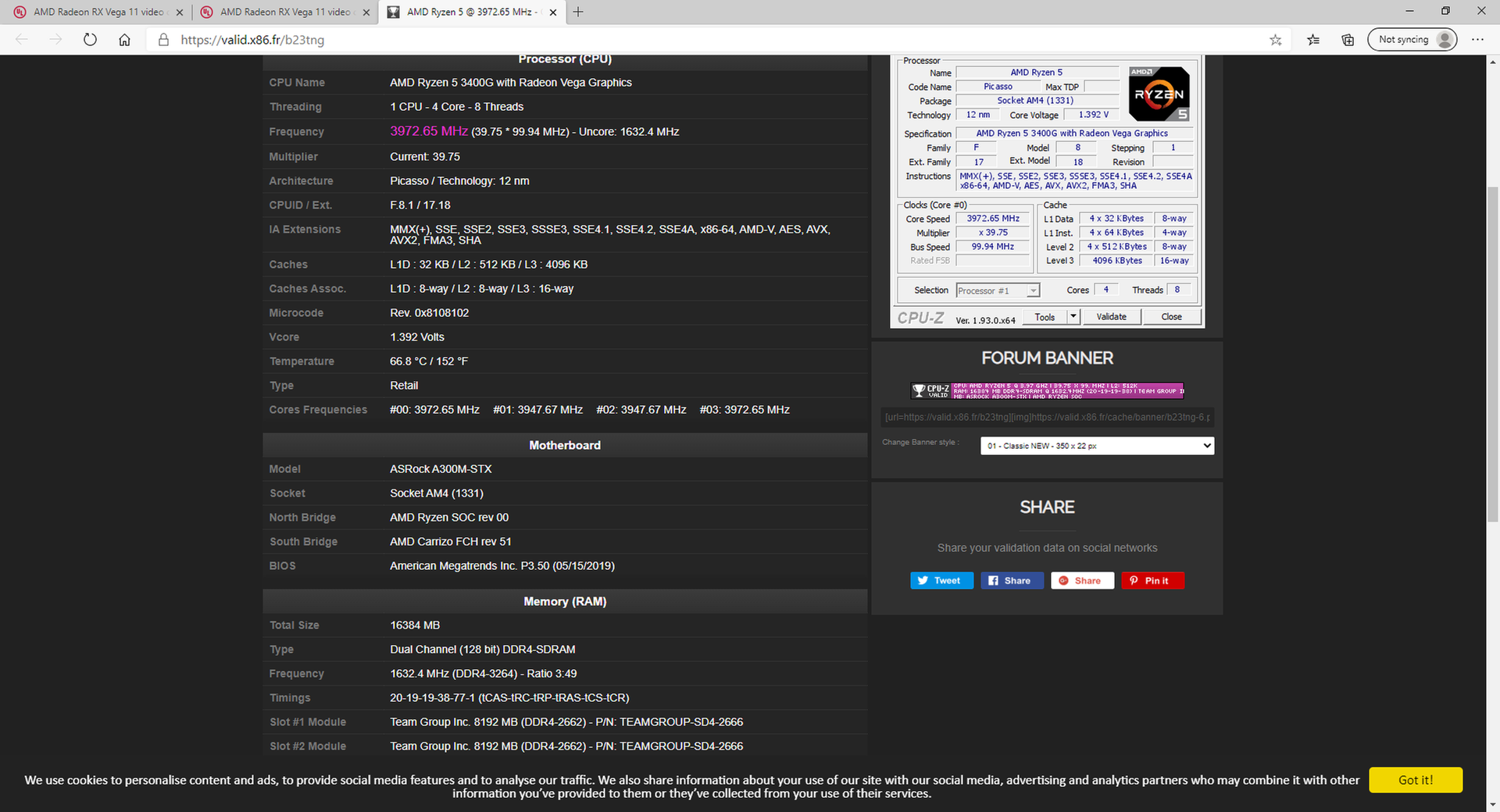Click the BIOS American Megatrends P3.50 value
The image size is (1500, 812).
click(x=502, y=566)
